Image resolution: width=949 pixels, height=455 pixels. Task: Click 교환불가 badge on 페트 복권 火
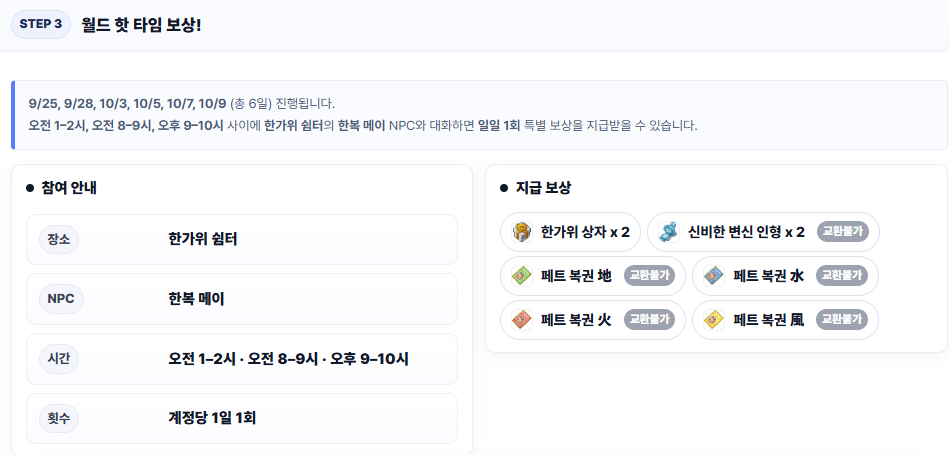649,320
